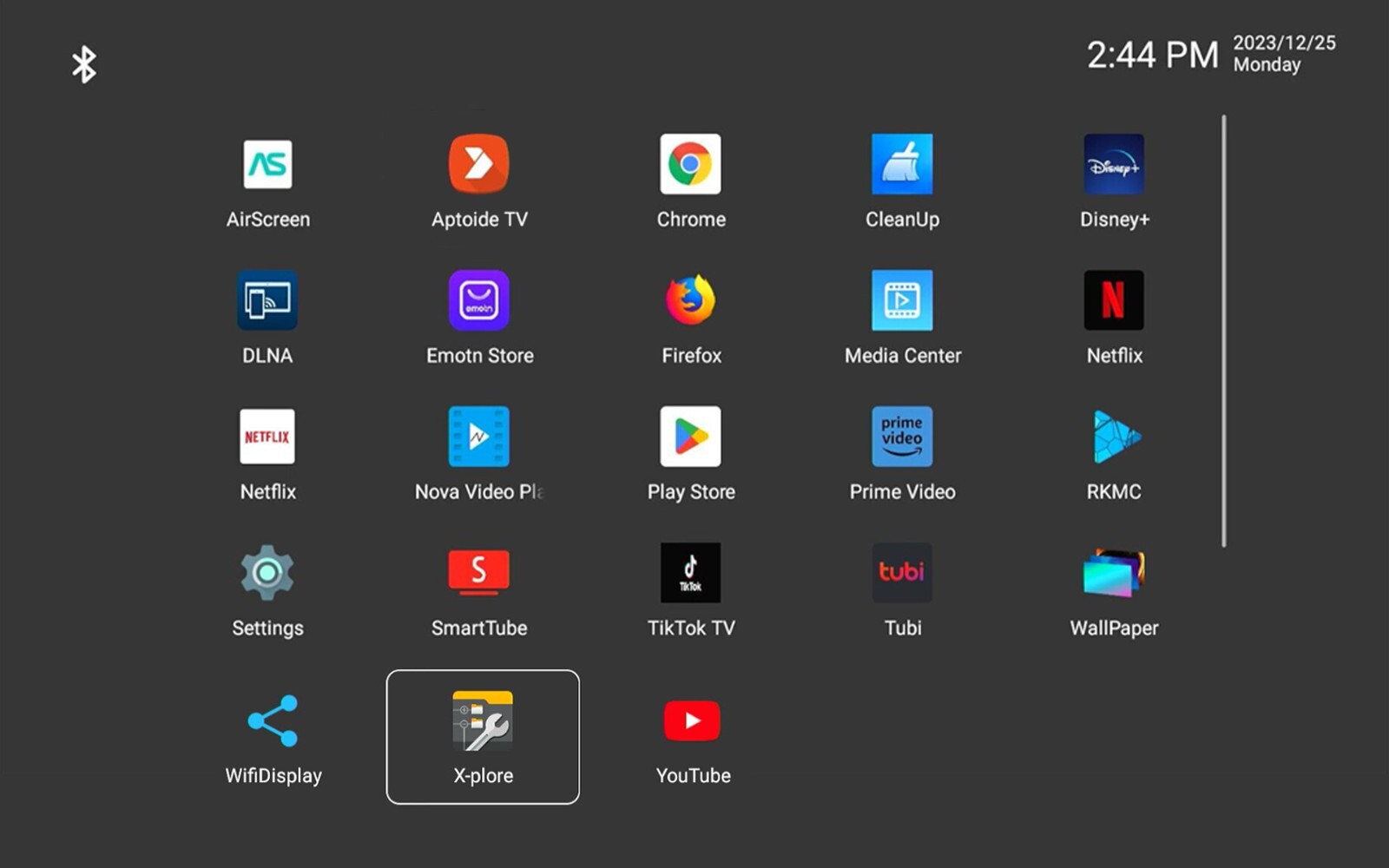Click the Bluetooth status icon
The image size is (1389, 868).
[x=84, y=65]
